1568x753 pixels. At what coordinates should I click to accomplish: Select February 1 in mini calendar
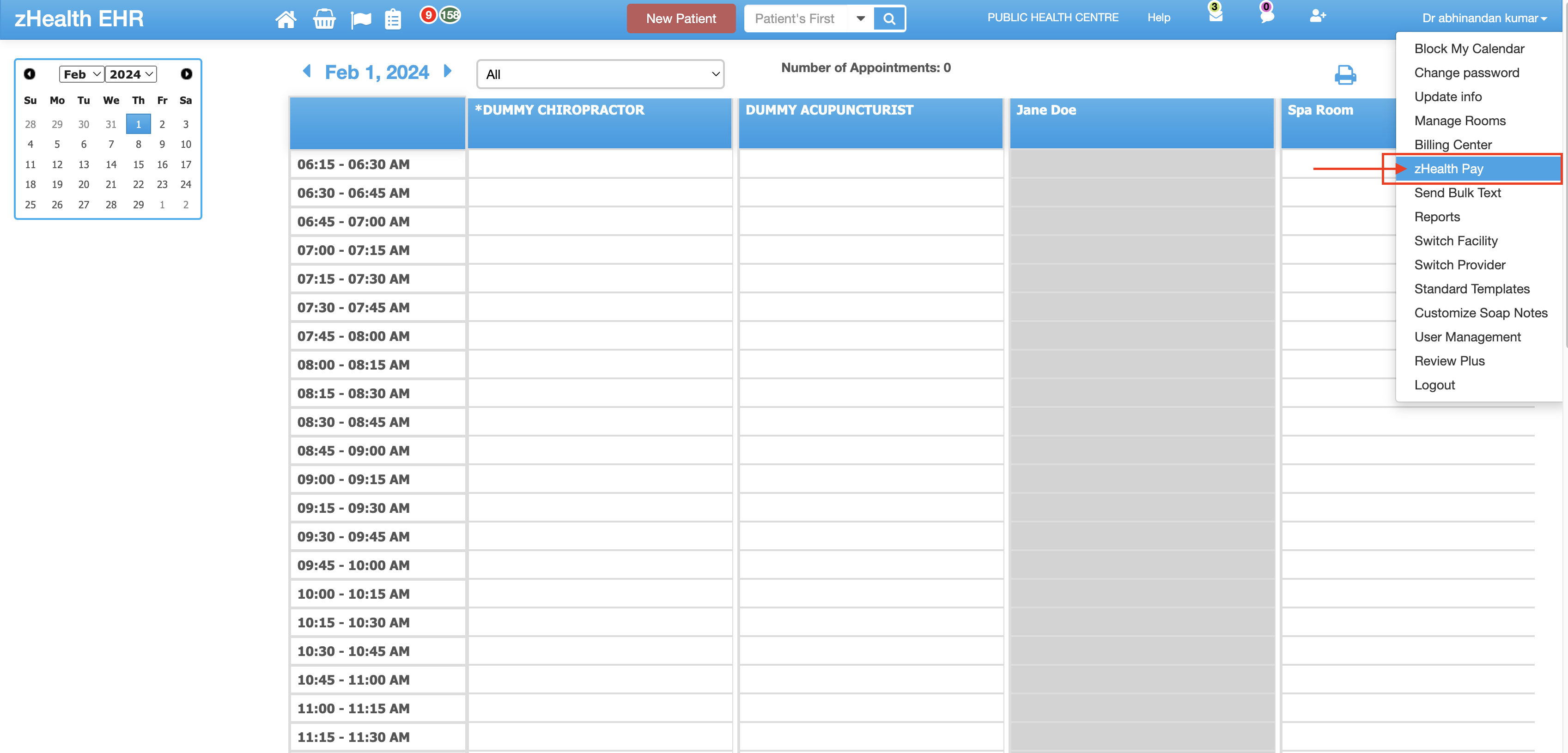click(138, 124)
